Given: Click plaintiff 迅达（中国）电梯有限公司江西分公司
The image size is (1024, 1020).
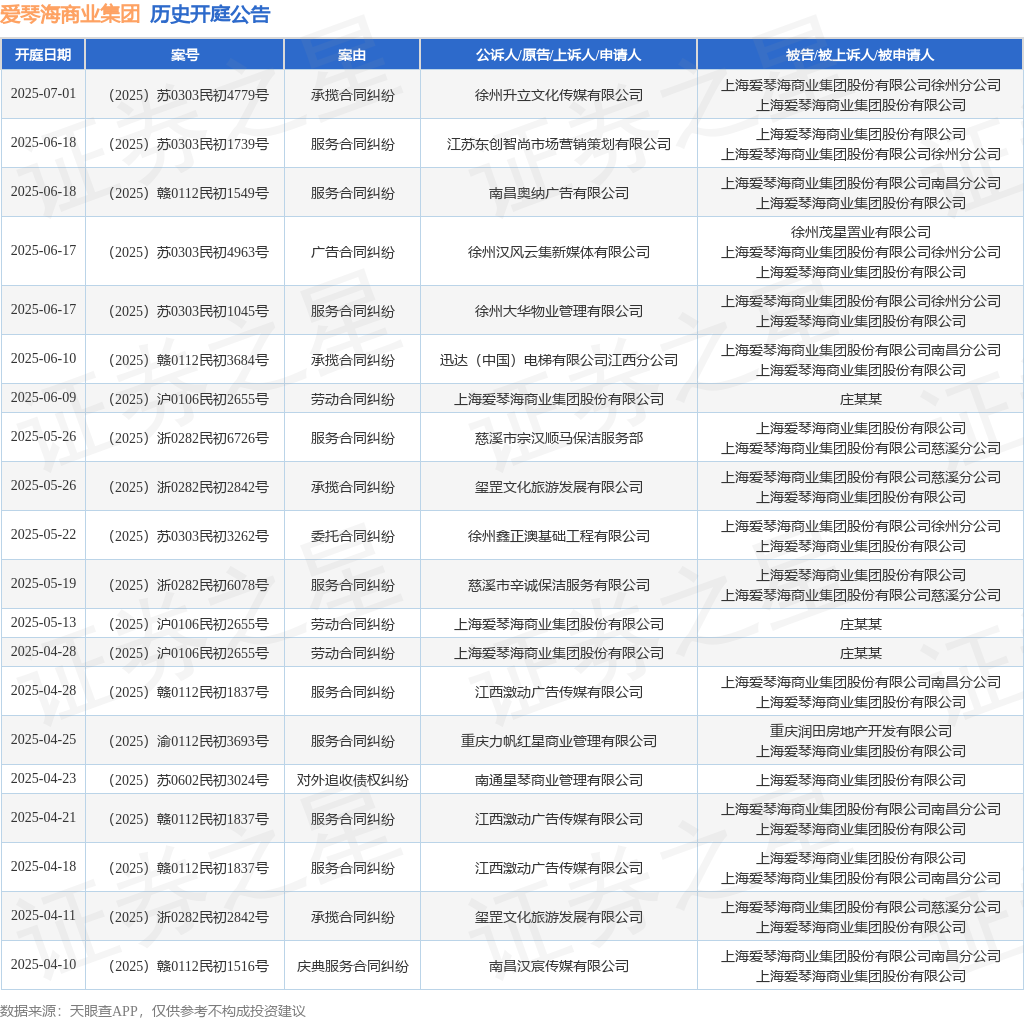Looking at the screenshot, I should (559, 360).
